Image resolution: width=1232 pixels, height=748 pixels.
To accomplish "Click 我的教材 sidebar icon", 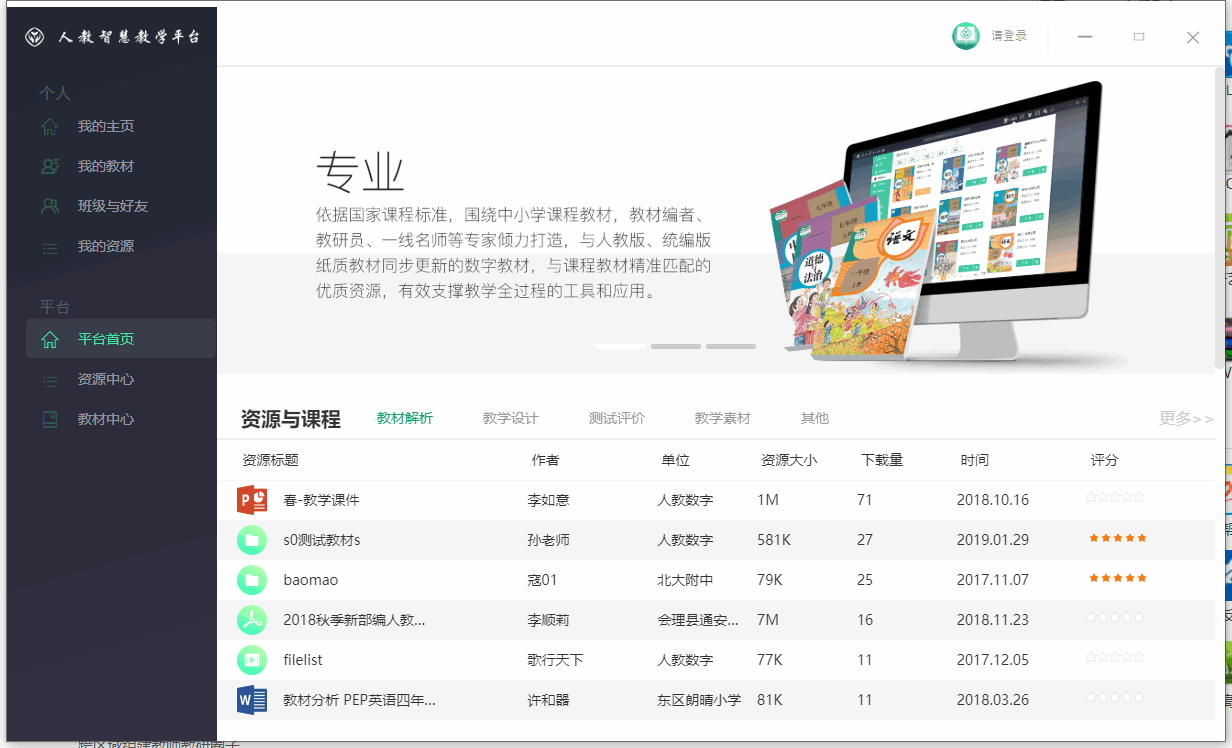I will click(49, 167).
